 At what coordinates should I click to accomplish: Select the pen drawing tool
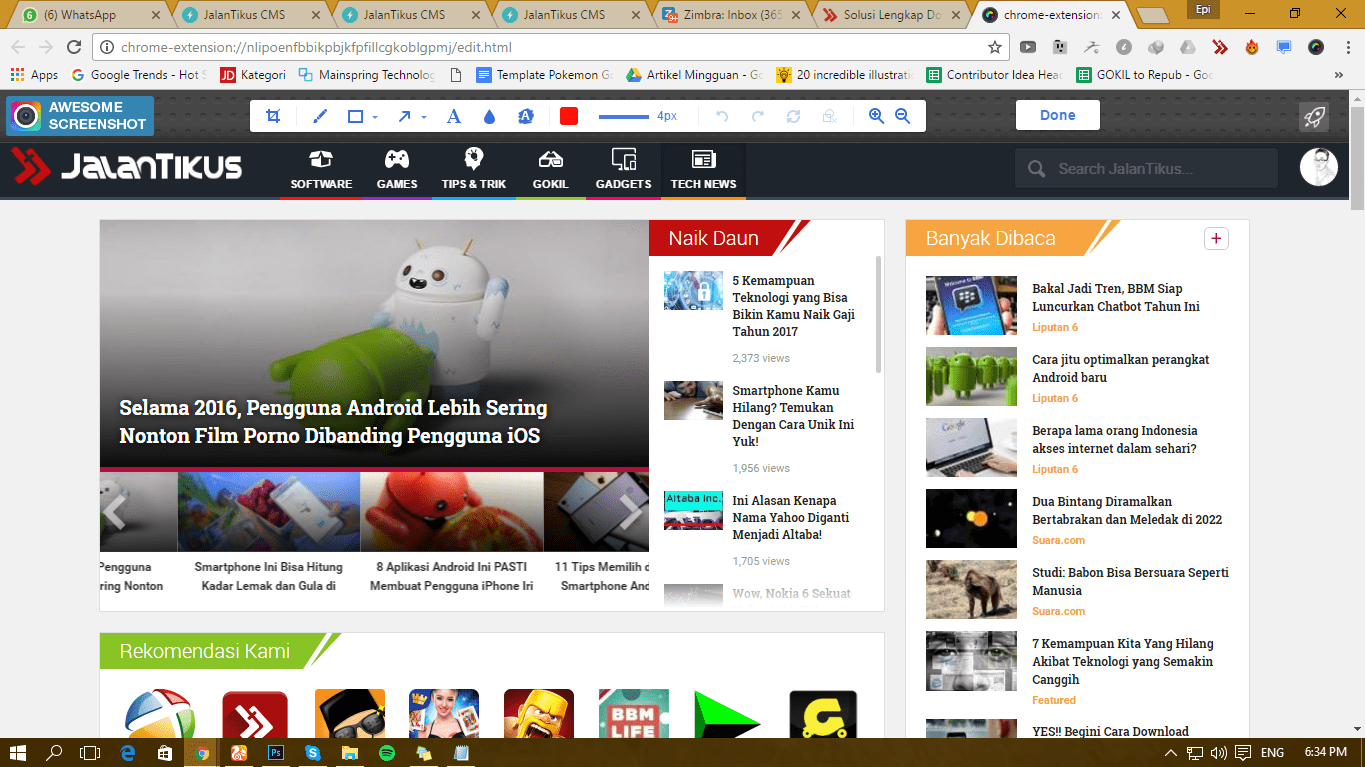[x=320, y=116]
